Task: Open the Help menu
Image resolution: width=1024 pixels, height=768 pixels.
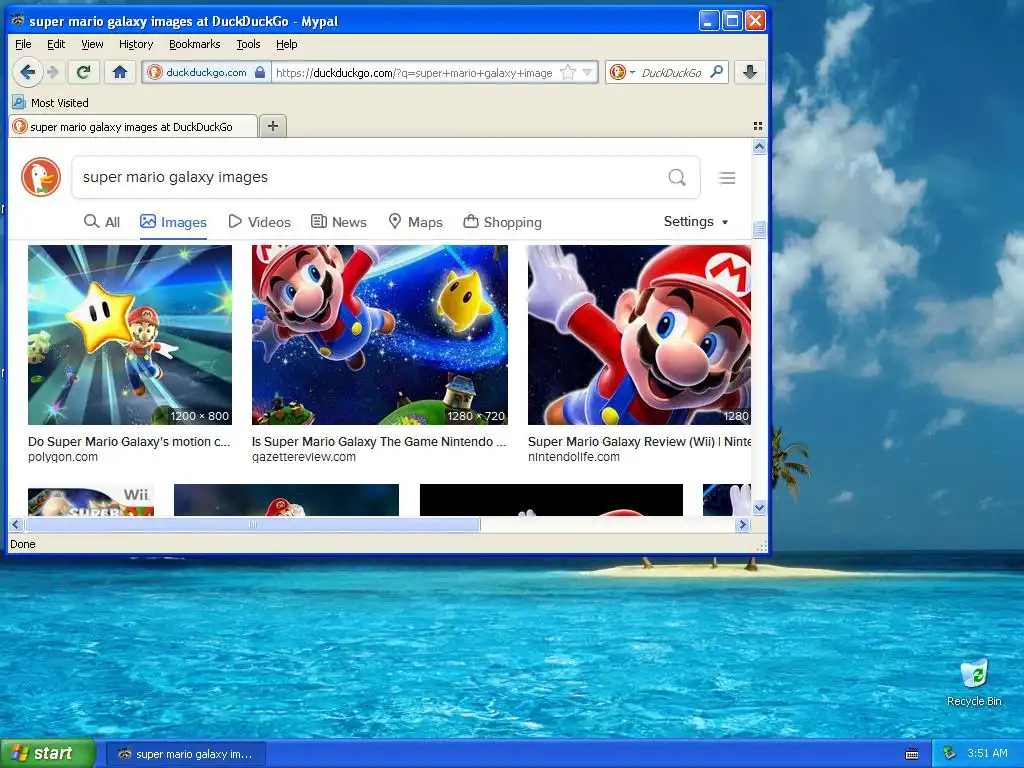Action: pos(287,44)
